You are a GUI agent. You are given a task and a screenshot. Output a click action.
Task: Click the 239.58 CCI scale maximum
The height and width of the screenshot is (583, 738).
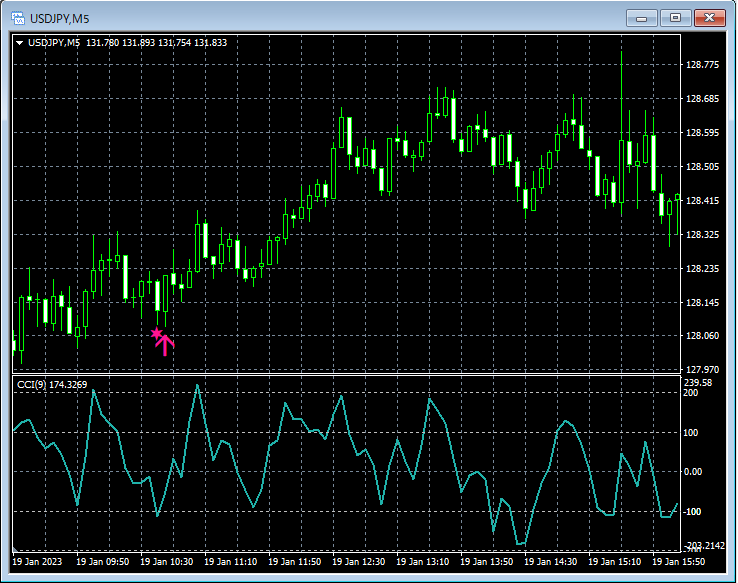698,383
